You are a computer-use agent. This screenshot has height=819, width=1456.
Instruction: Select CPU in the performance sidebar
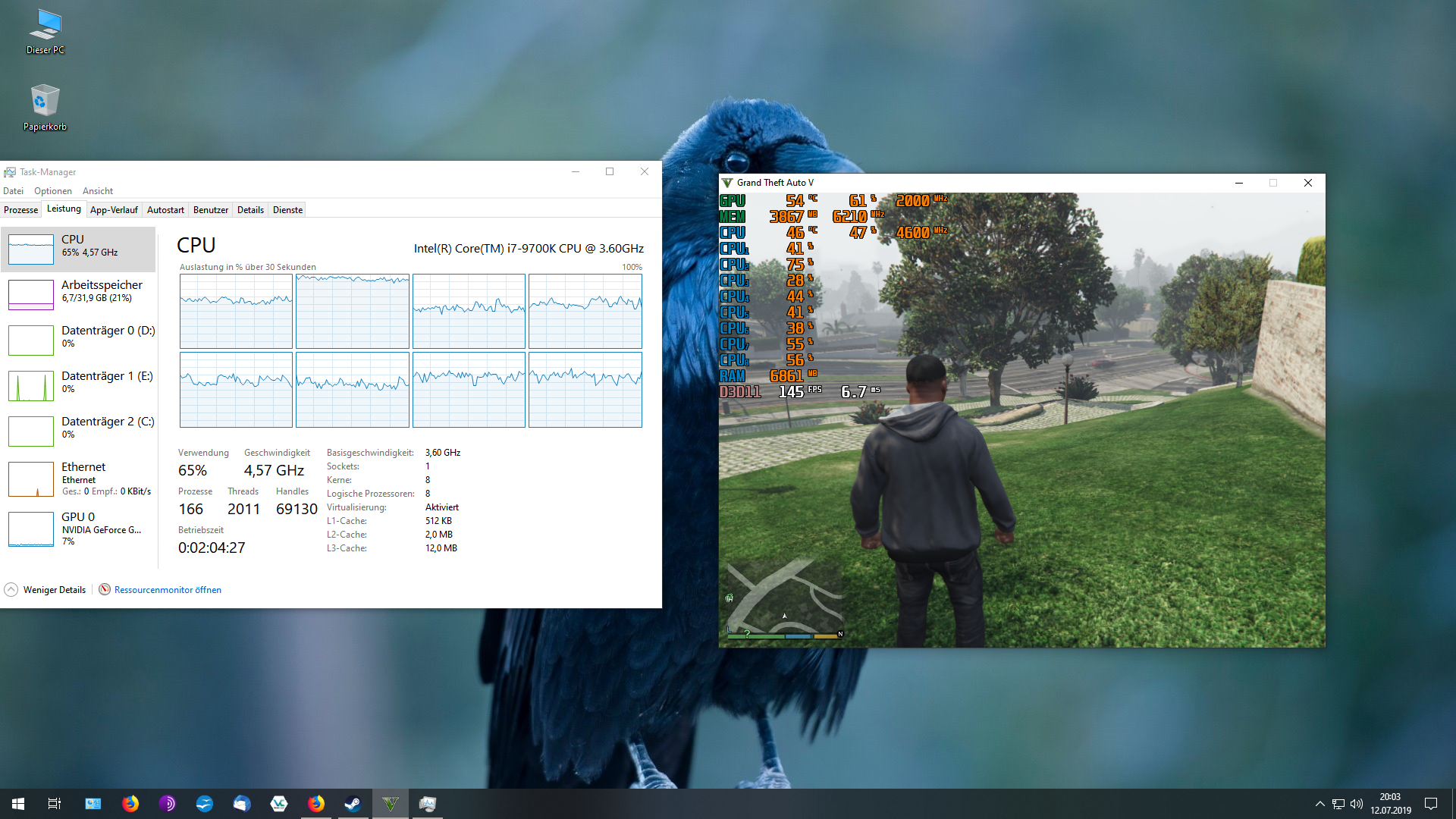click(x=79, y=249)
